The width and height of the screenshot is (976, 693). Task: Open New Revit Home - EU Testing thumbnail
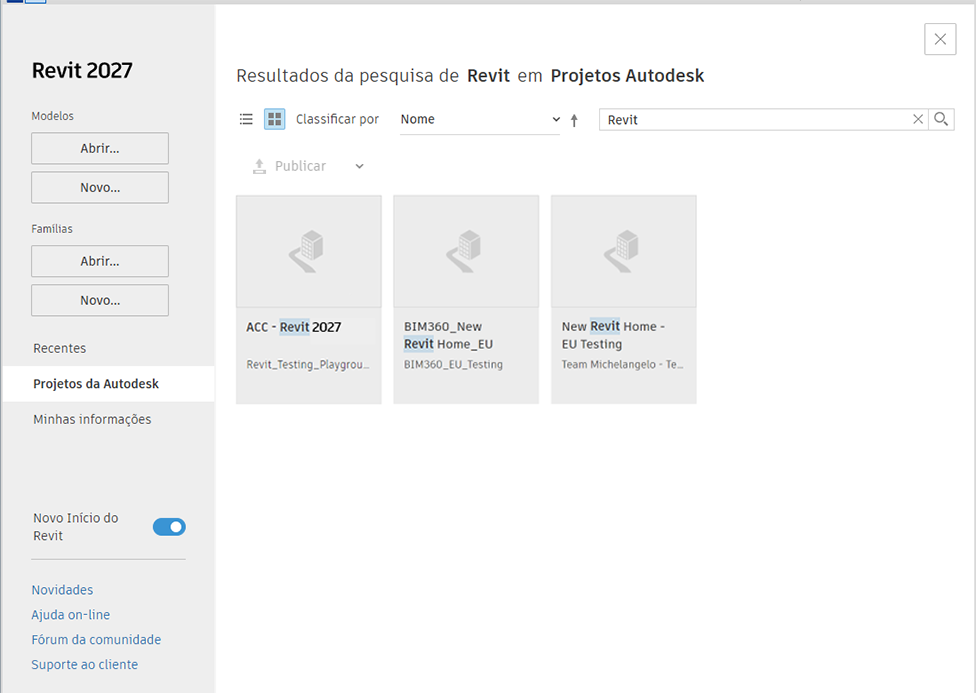(x=624, y=252)
